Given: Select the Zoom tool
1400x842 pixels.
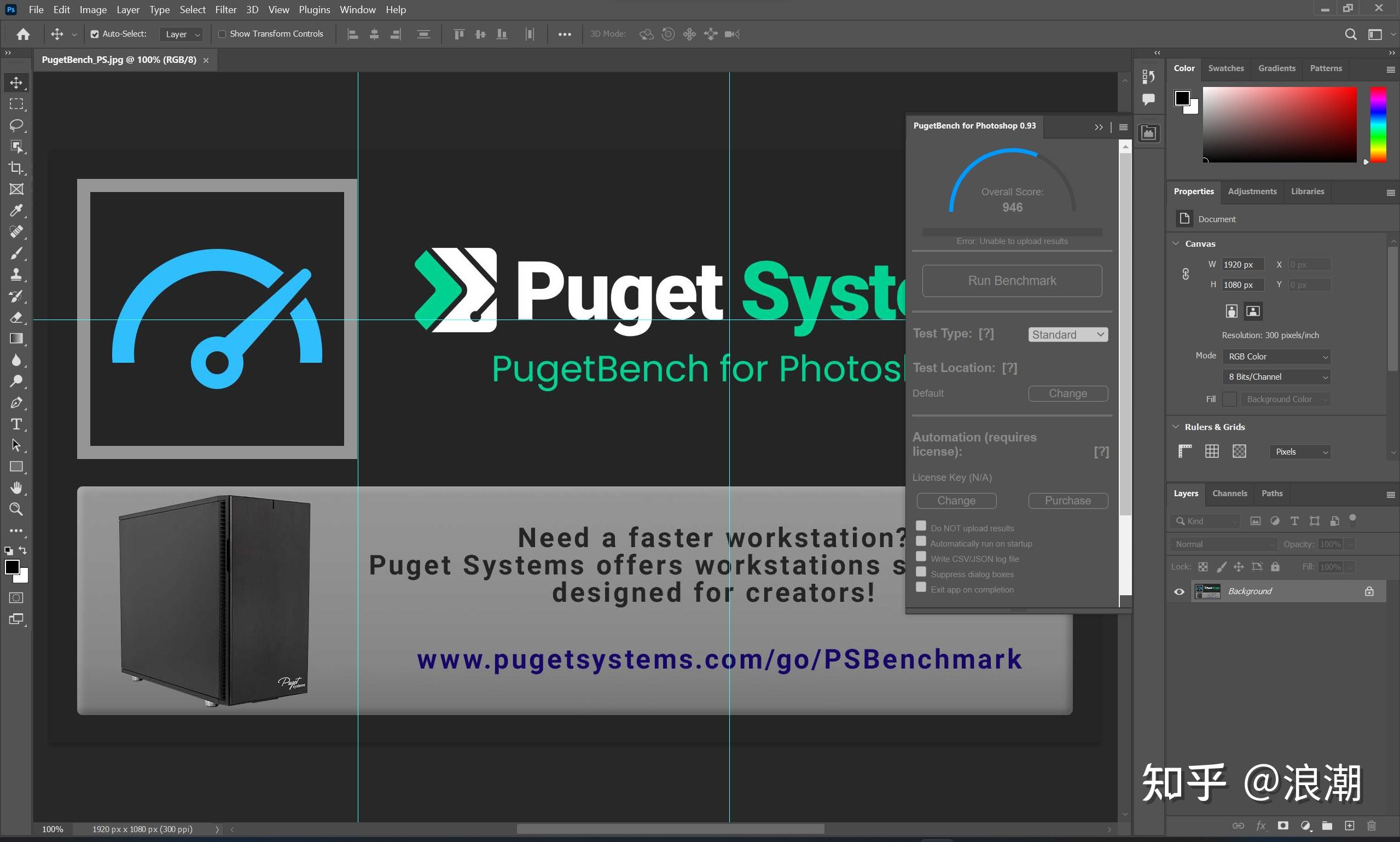Looking at the screenshot, I should click(16, 509).
